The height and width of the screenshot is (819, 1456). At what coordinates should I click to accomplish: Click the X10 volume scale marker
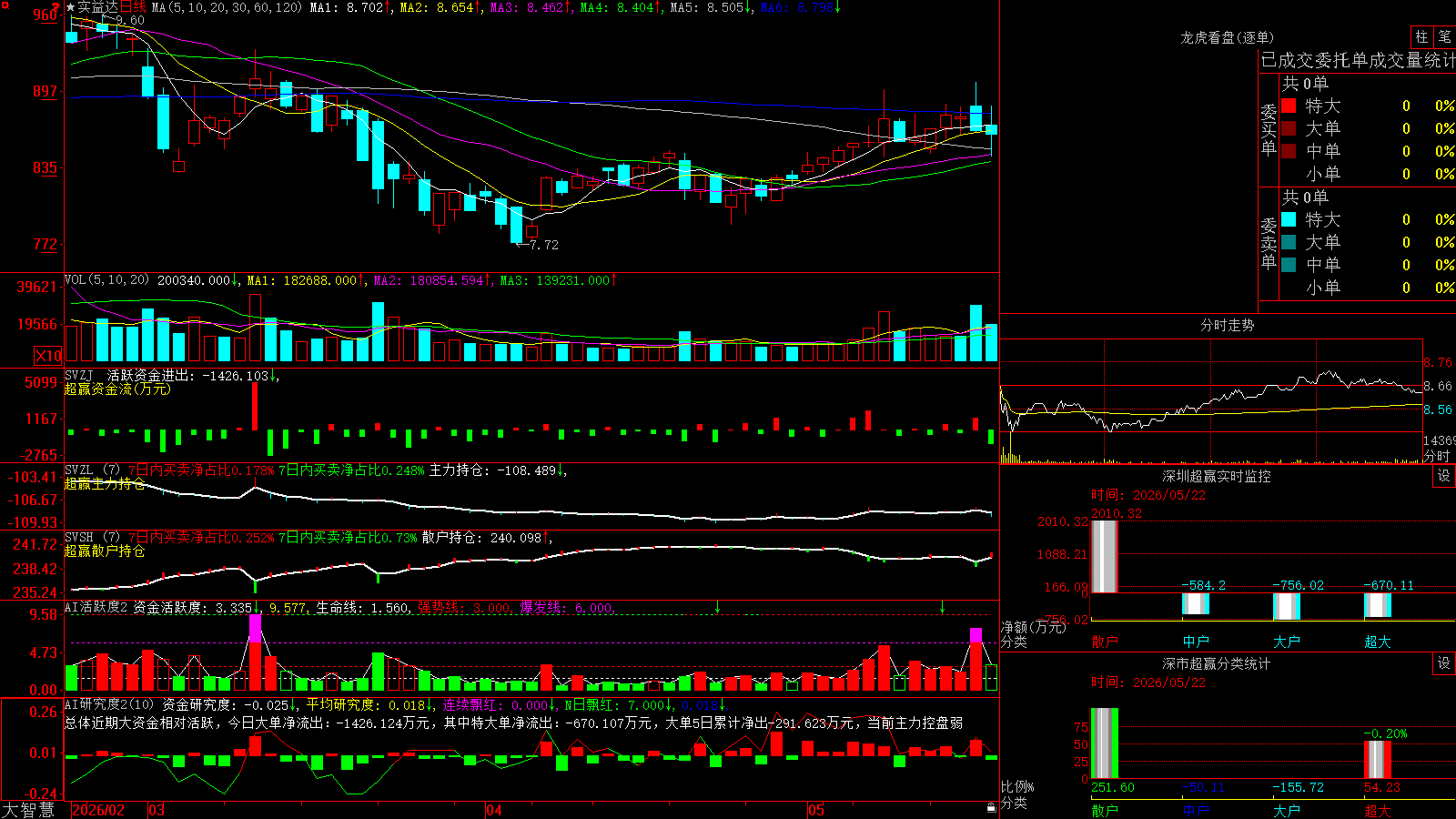(48, 356)
